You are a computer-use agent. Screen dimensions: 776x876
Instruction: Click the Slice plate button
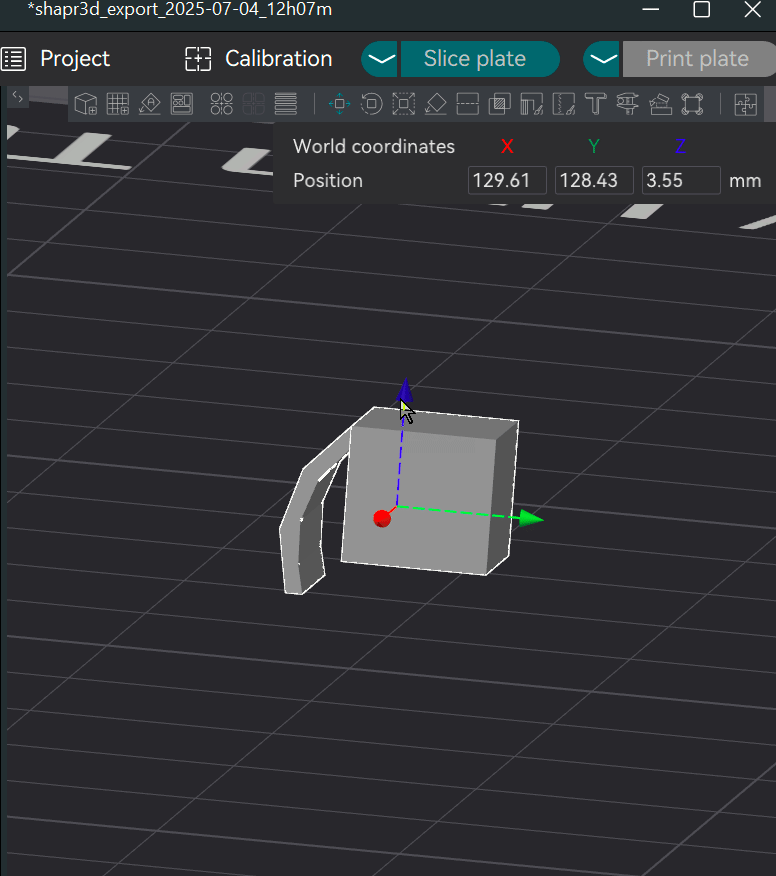[x=479, y=59]
